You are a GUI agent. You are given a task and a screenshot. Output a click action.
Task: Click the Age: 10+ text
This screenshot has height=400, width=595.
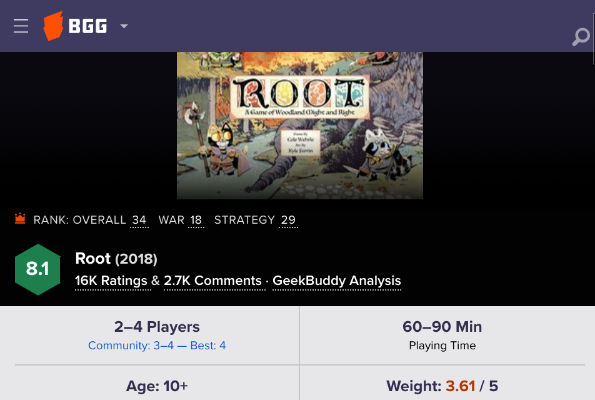tap(157, 386)
